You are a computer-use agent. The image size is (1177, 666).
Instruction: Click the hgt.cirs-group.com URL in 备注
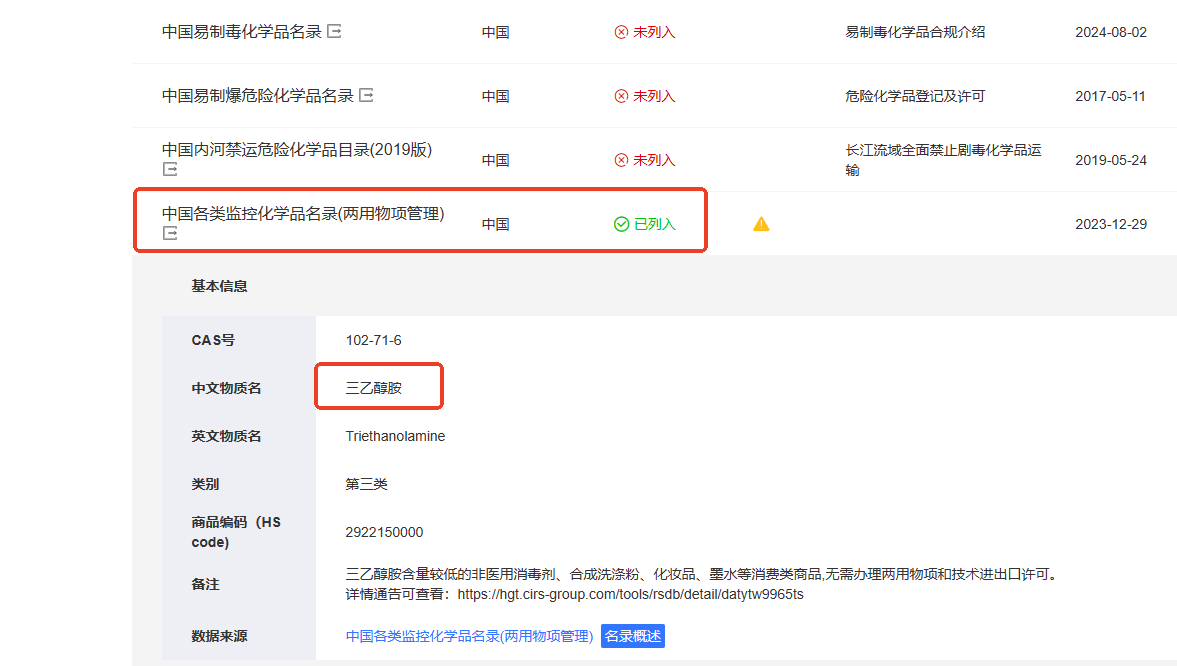630,595
